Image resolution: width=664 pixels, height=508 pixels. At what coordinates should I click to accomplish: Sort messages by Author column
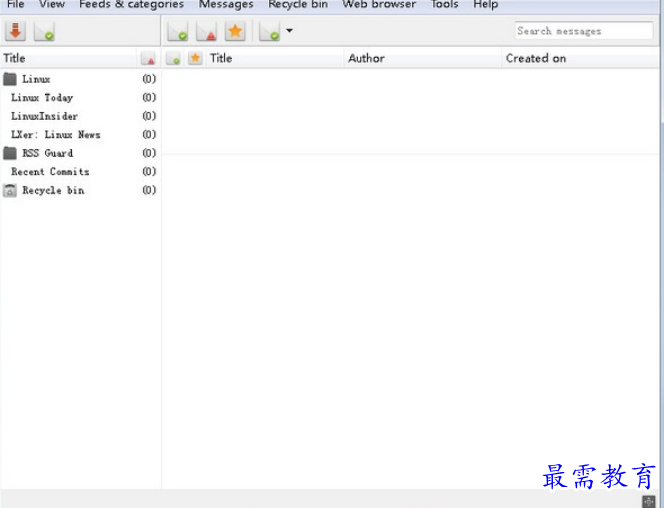(x=422, y=58)
